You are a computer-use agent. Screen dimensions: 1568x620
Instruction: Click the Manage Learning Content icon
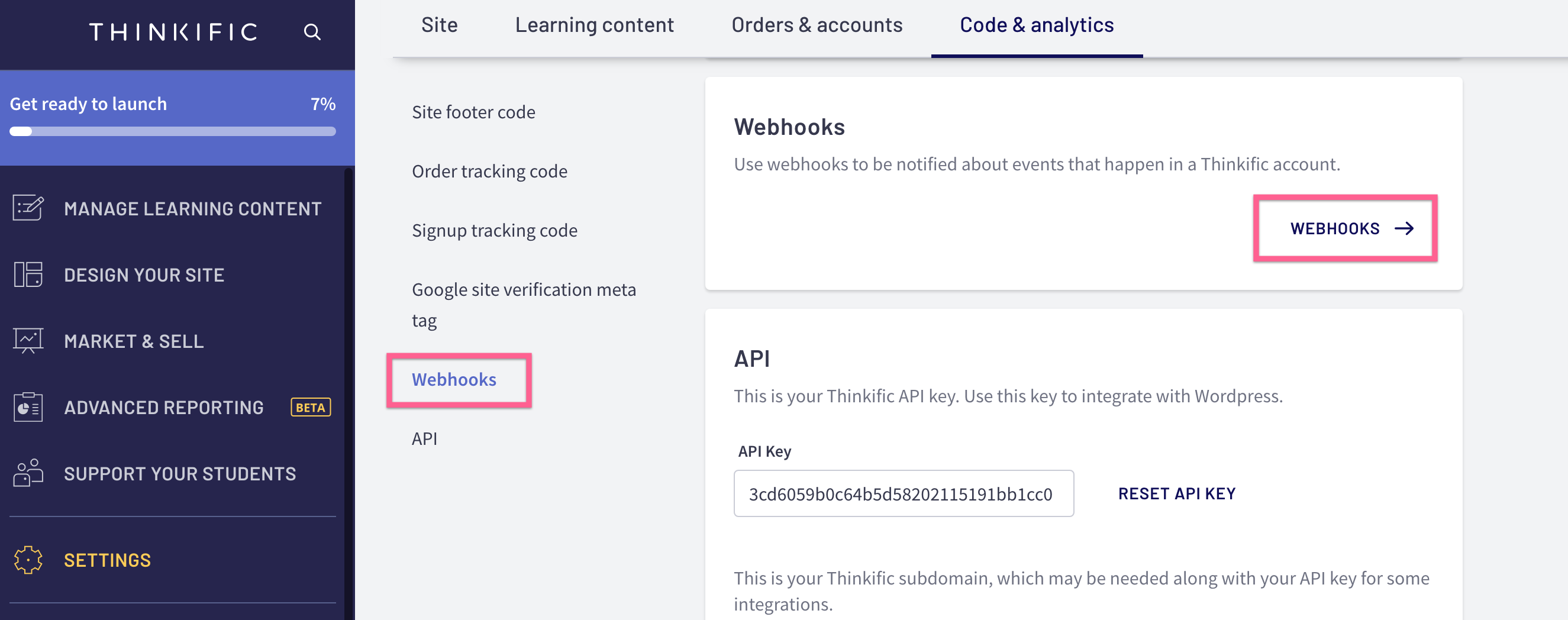(28, 208)
